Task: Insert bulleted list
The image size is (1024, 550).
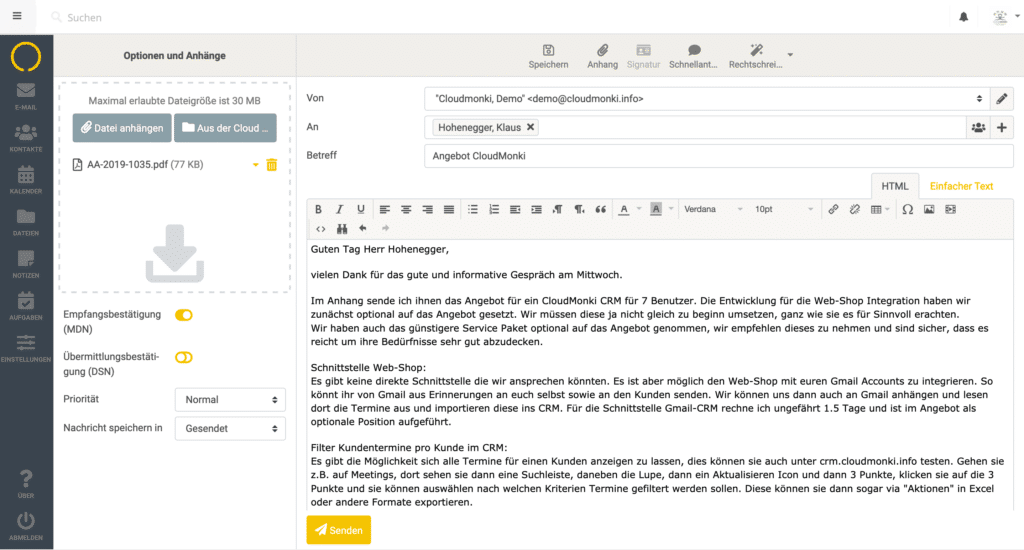Action: coord(473,210)
